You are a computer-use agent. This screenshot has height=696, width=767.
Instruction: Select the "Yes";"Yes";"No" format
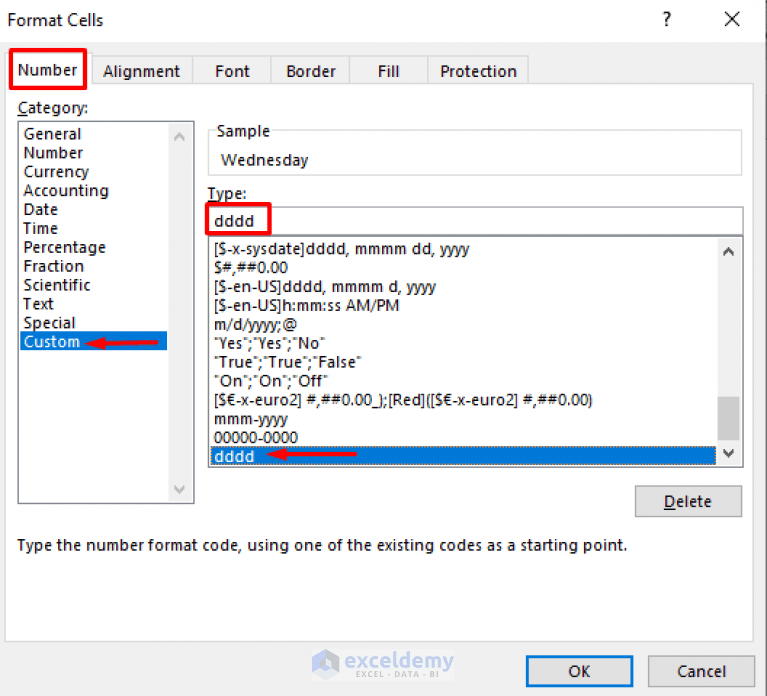[464, 343]
